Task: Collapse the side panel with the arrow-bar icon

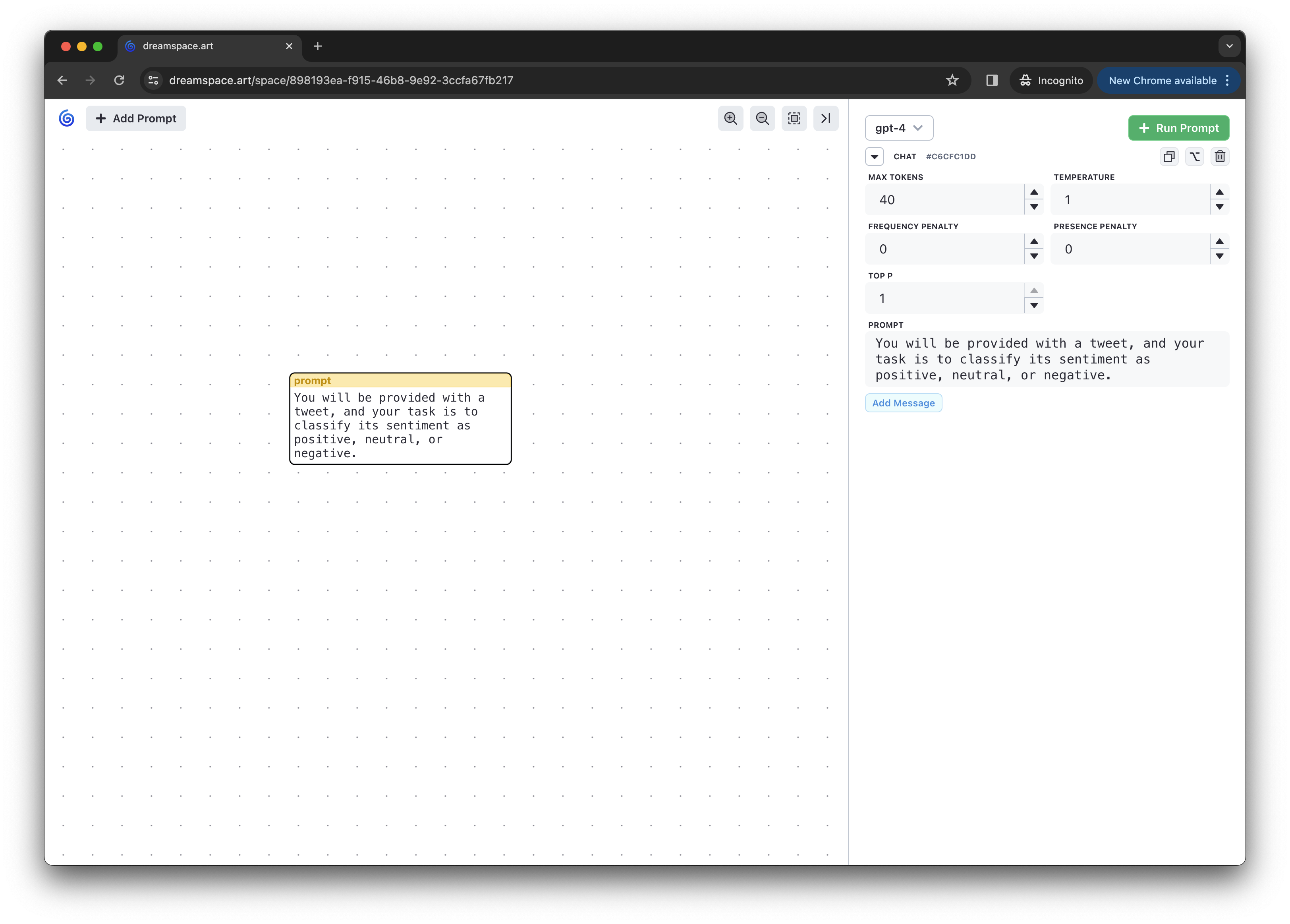Action: [x=826, y=118]
